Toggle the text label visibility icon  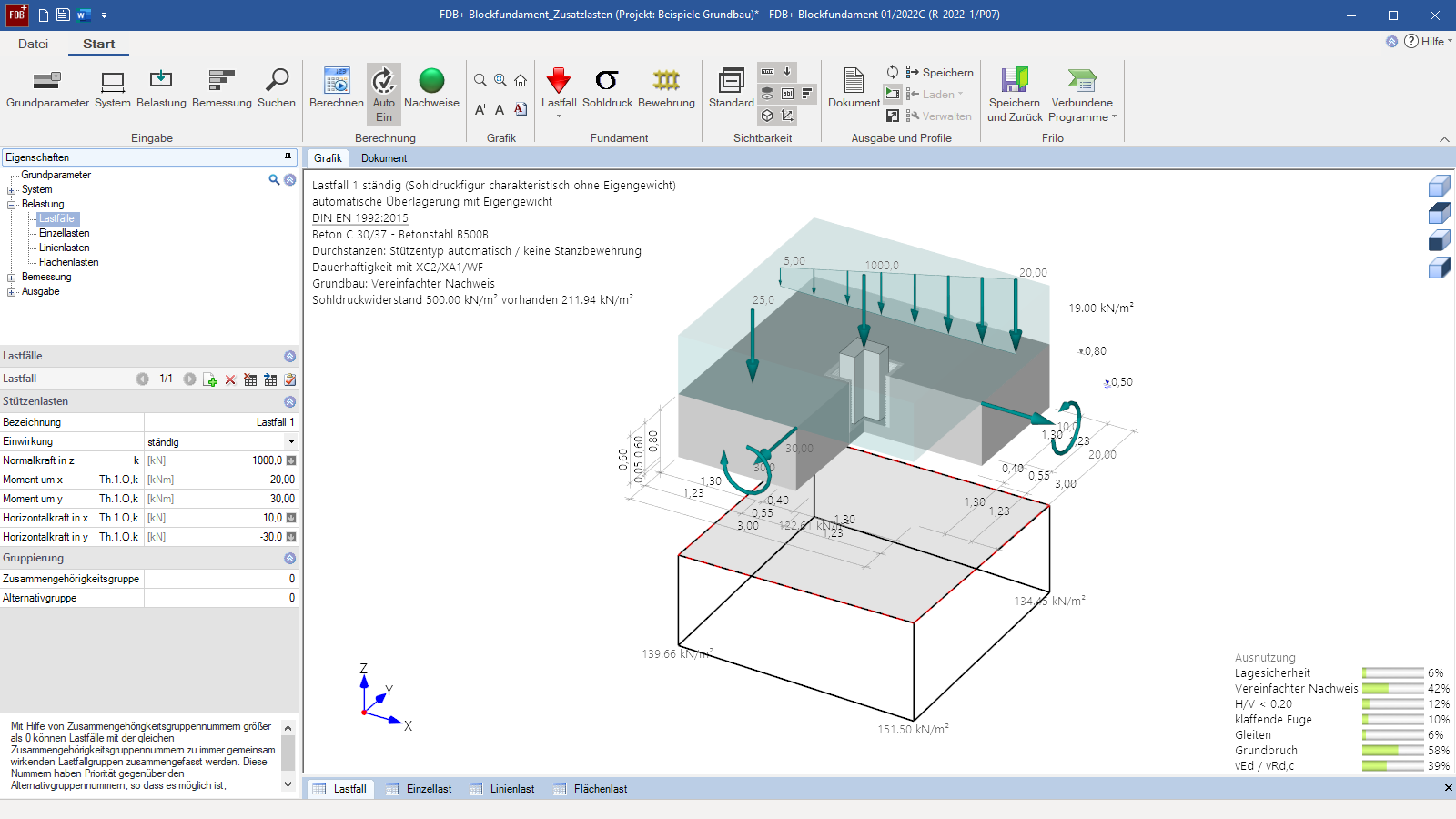[787, 94]
